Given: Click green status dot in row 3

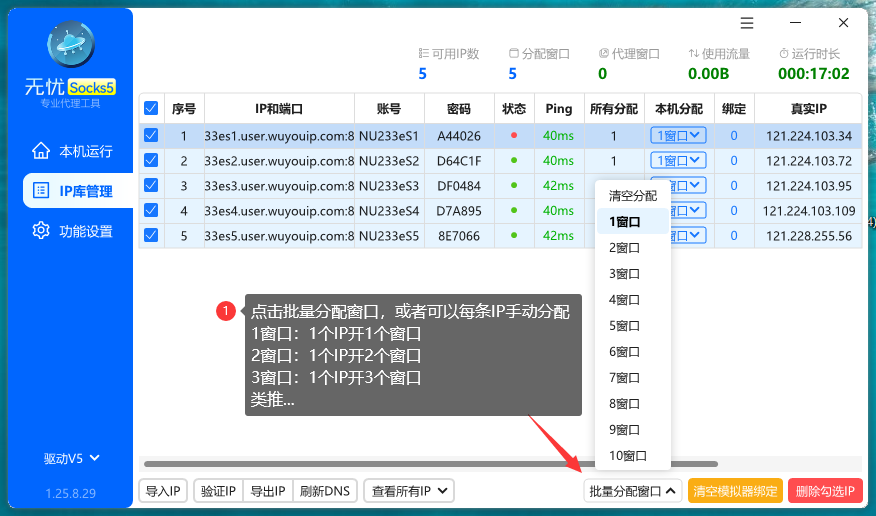Looking at the screenshot, I should [514, 185].
